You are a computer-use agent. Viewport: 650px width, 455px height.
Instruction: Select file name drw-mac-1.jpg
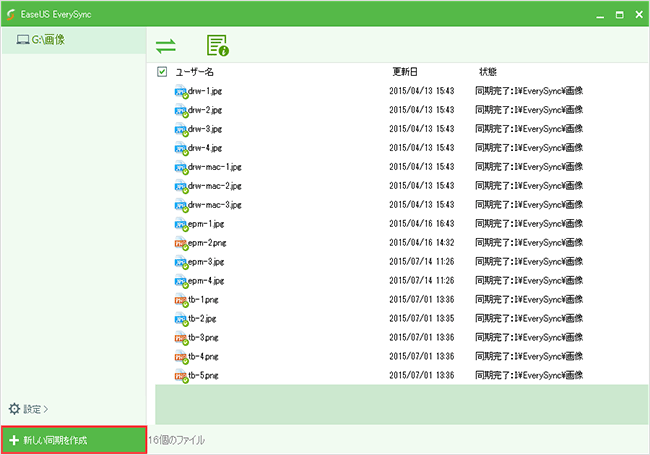pos(215,167)
